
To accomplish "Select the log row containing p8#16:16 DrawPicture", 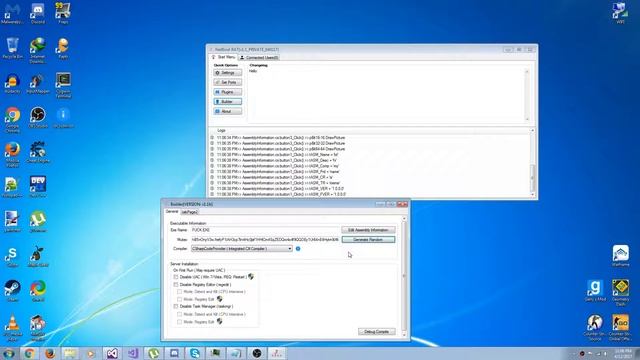I will 278,138.
